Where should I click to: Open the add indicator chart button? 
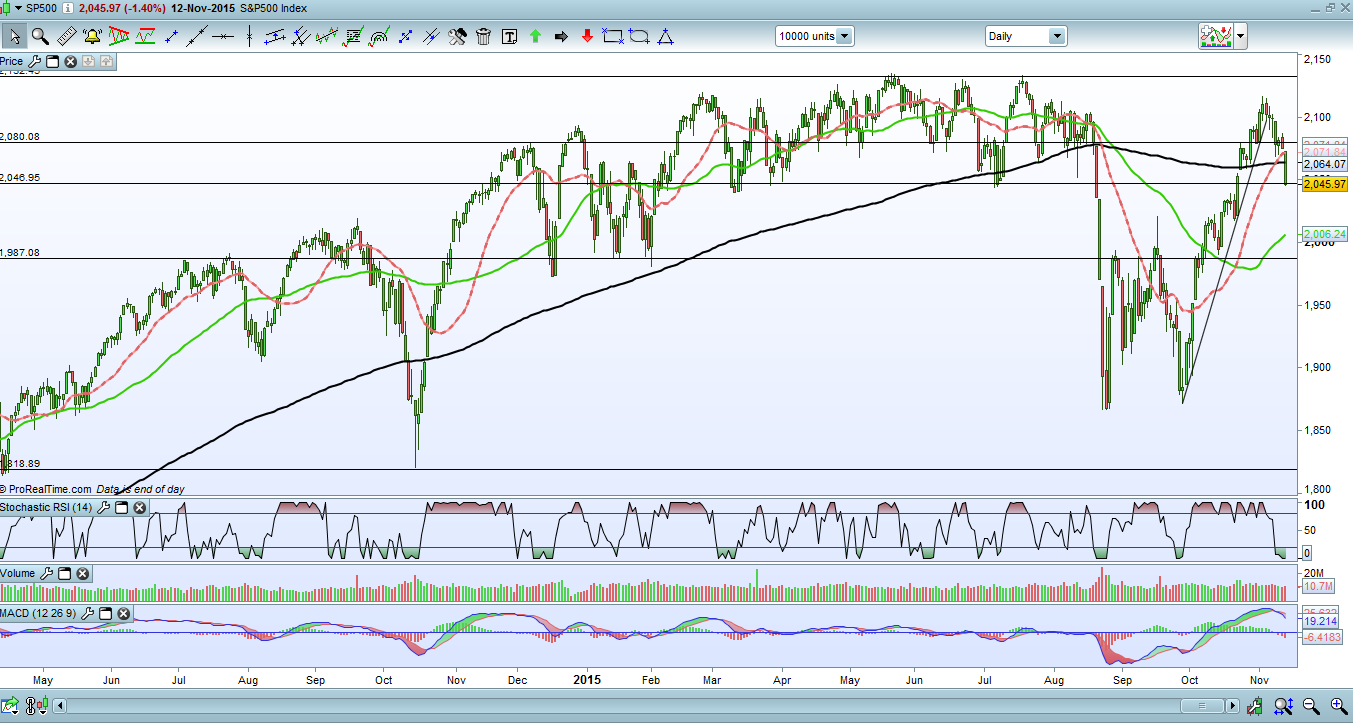coord(1215,37)
